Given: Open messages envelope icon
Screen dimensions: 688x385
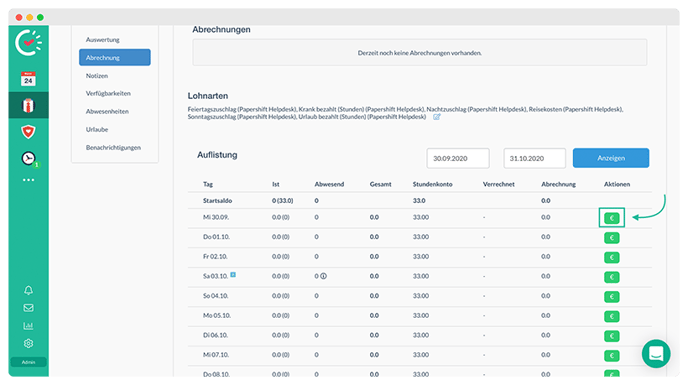Looking at the screenshot, I should pyautogui.click(x=29, y=308).
